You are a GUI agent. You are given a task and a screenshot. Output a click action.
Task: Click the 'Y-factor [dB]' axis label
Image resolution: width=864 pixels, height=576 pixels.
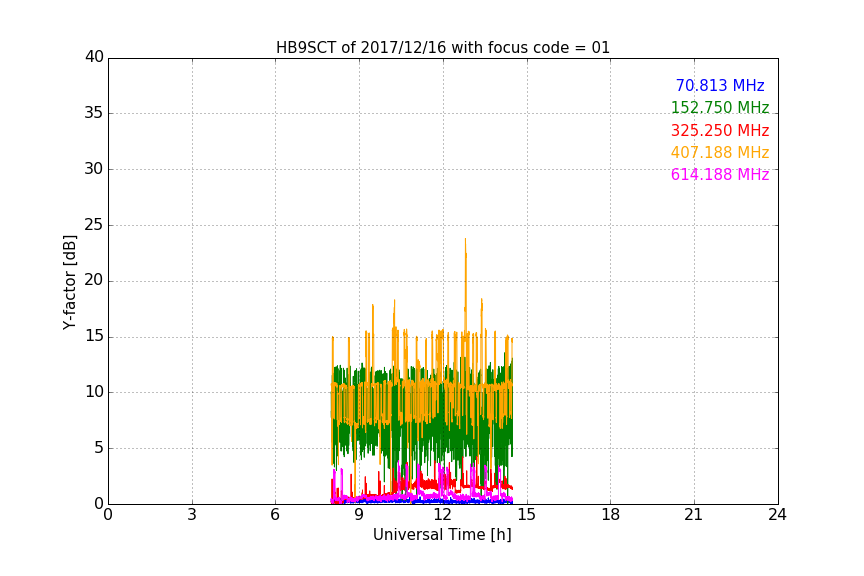pyautogui.click(x=70, y=282)
